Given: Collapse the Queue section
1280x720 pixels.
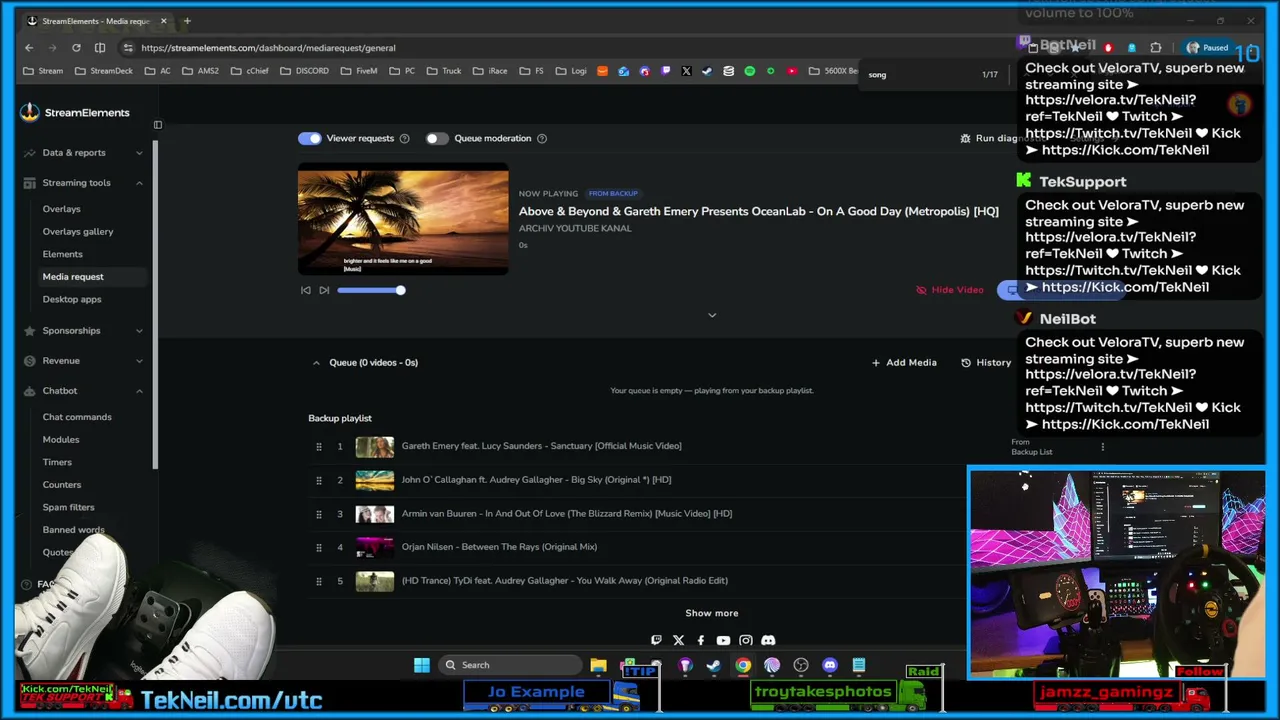Looking at the screenshot, I should pyautogui.click(x=316, y=362).
